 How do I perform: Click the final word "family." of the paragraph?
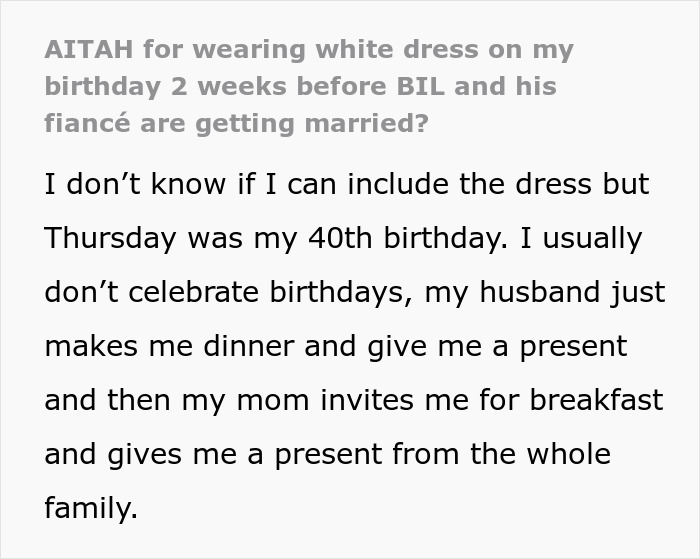[x=90, y=509]
